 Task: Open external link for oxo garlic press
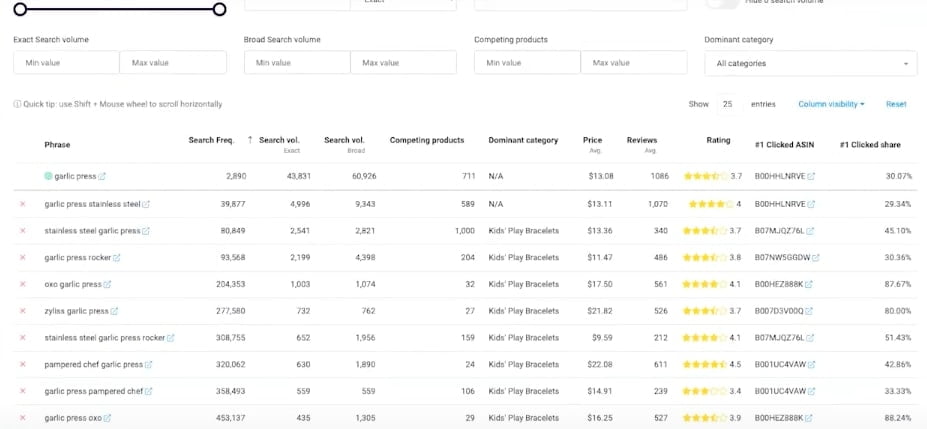pyautogui.click(x=107, y=284)
